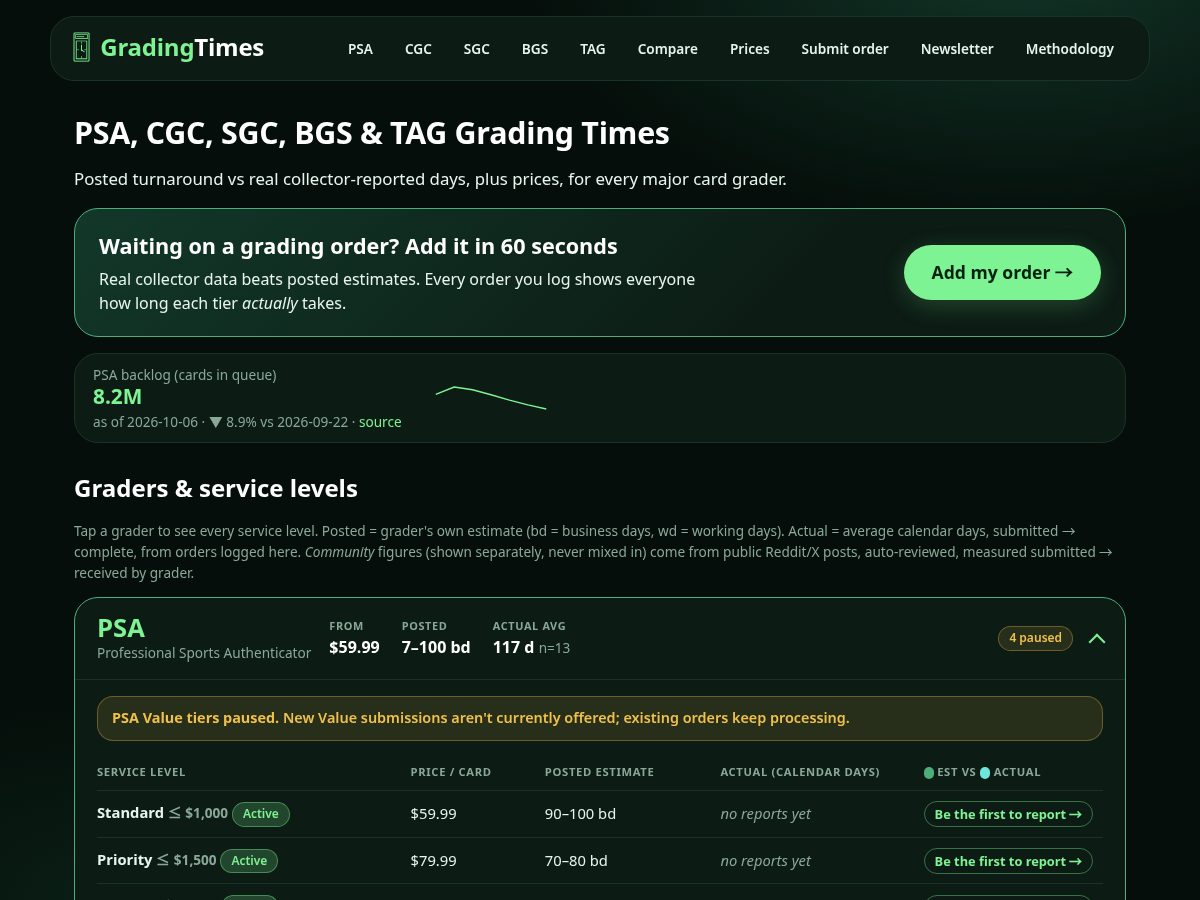Click the PSA grader heading
The image size is (1200, 900).
click(x=121, y=628)
